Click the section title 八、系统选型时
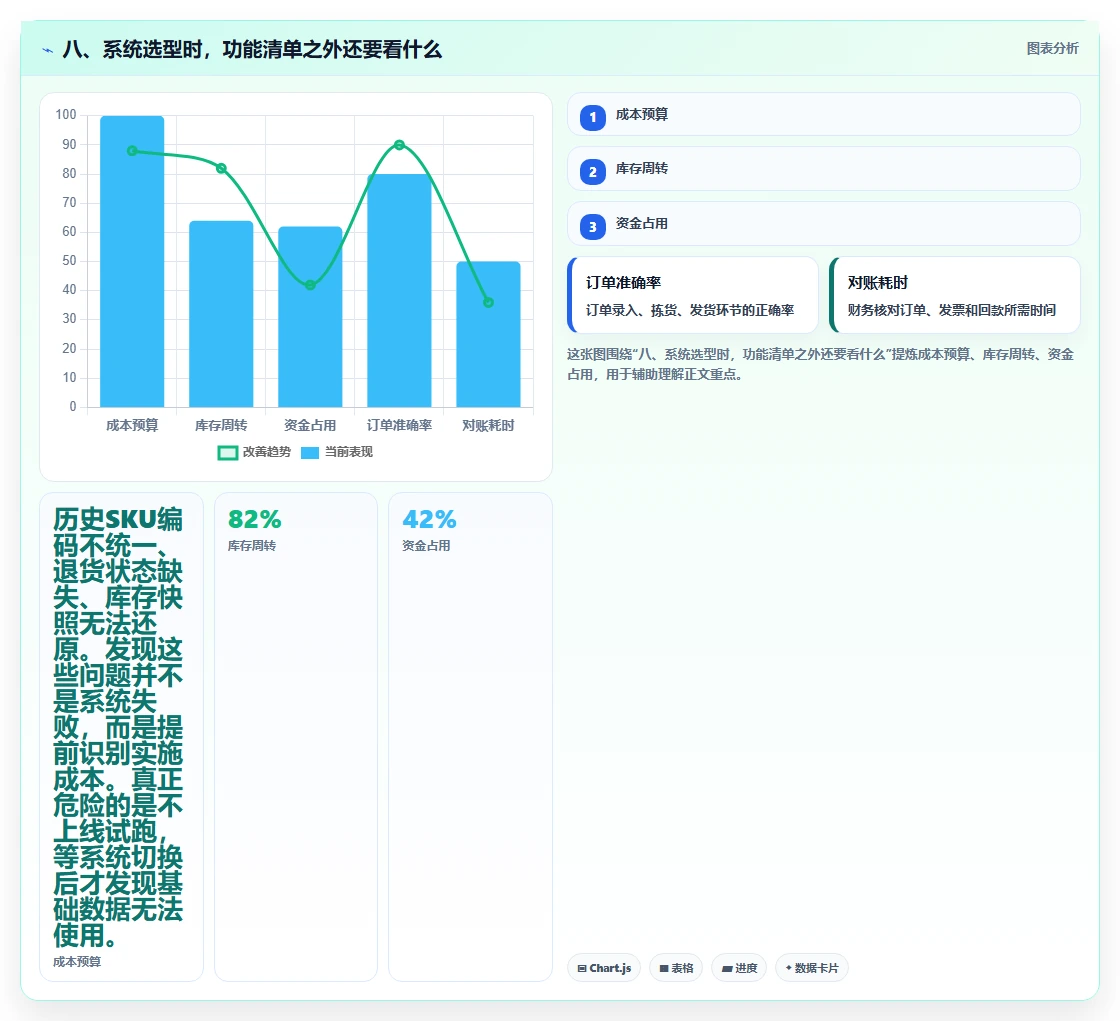Image resolution: width=1120 pixels, height=1021 pixels. coord(252,50)
